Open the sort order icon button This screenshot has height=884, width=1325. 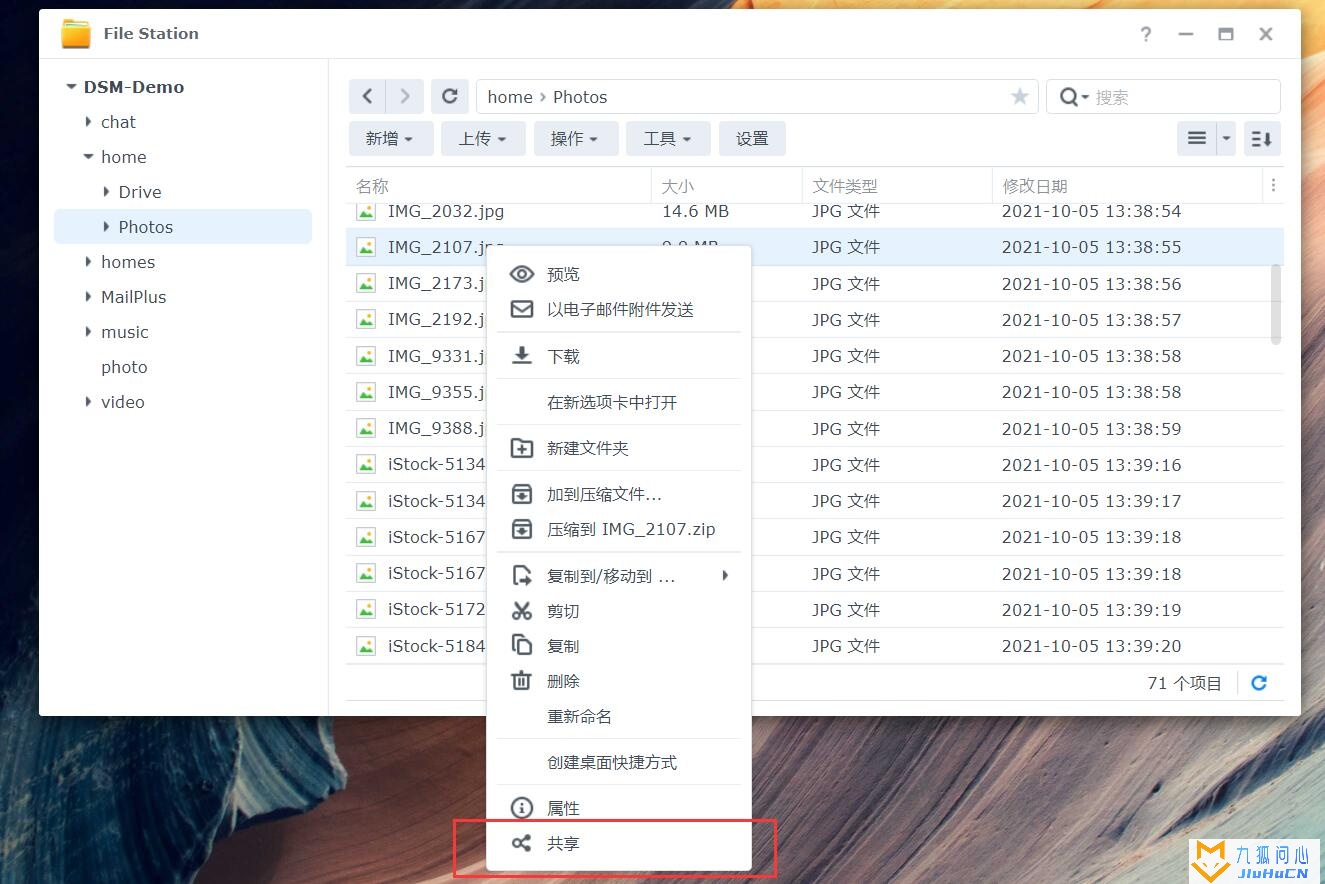click(1262, 139)
